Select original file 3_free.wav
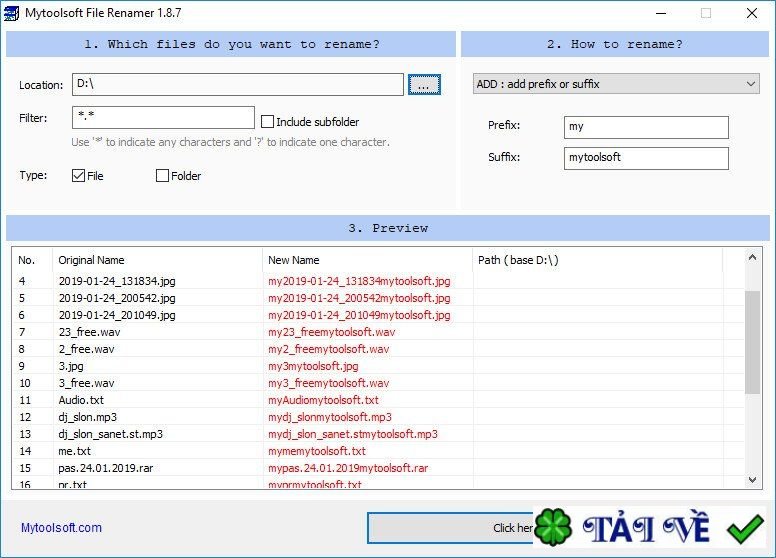The image size is (776, 558). (86, 383)
